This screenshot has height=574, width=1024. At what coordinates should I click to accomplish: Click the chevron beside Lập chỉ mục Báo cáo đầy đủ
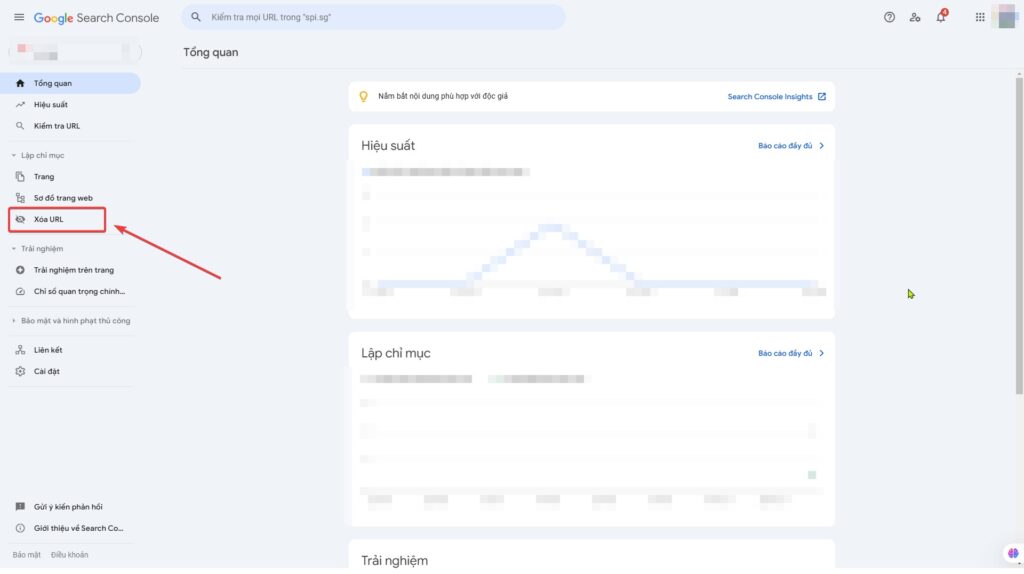(x=822, y=353)
